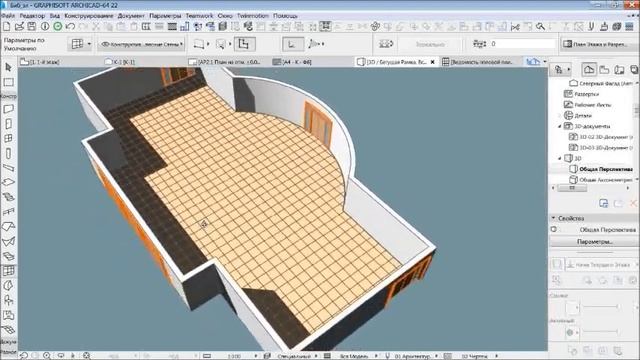Select the Stair tool in the toolbox
The height and width of the screenshot is (360, 640).
pyautogui.click(x=8, y=197)
